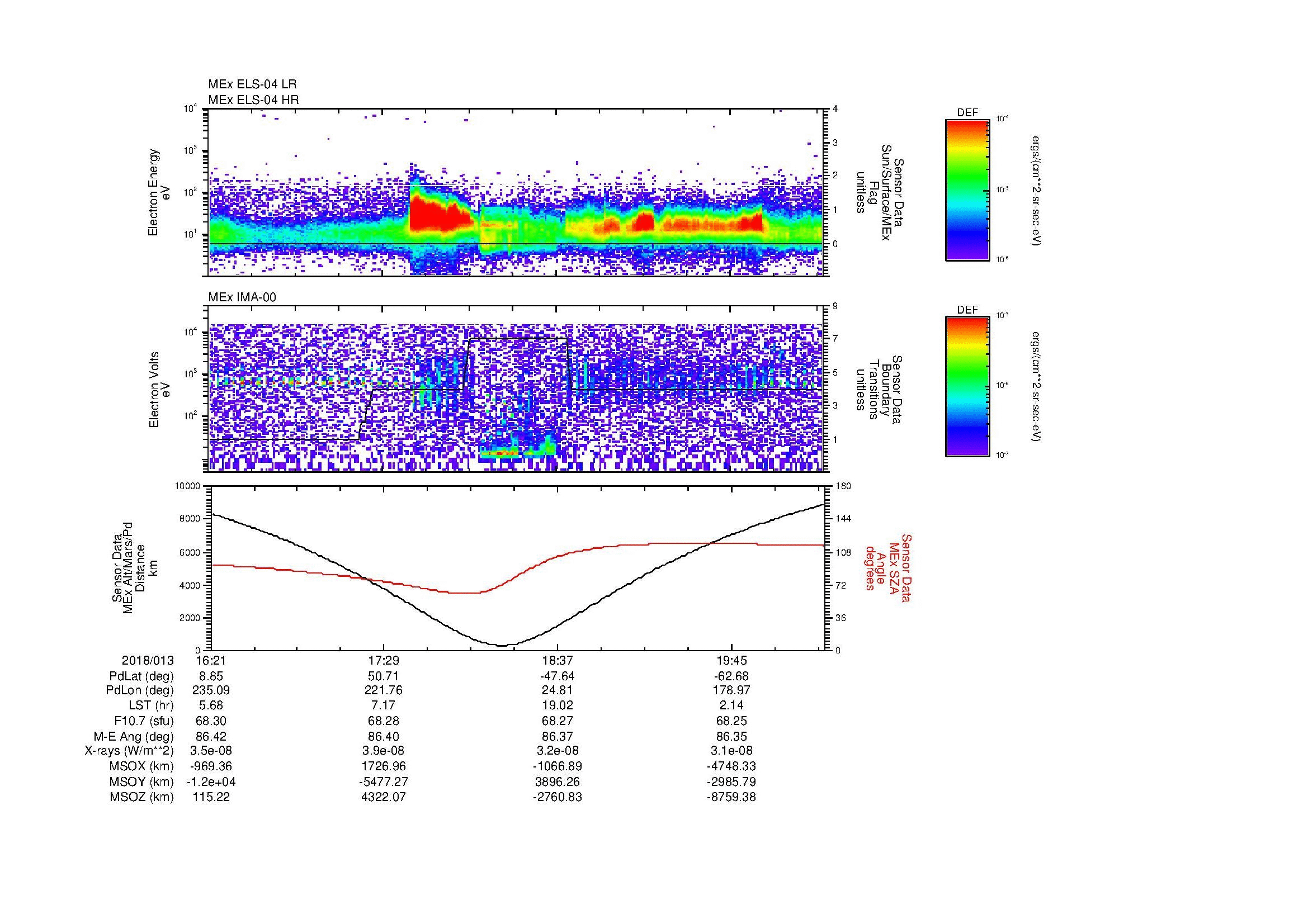Click the time tick label '19:45'
The width and height of the screenshot is (1308, 924).
coord(731,661)
